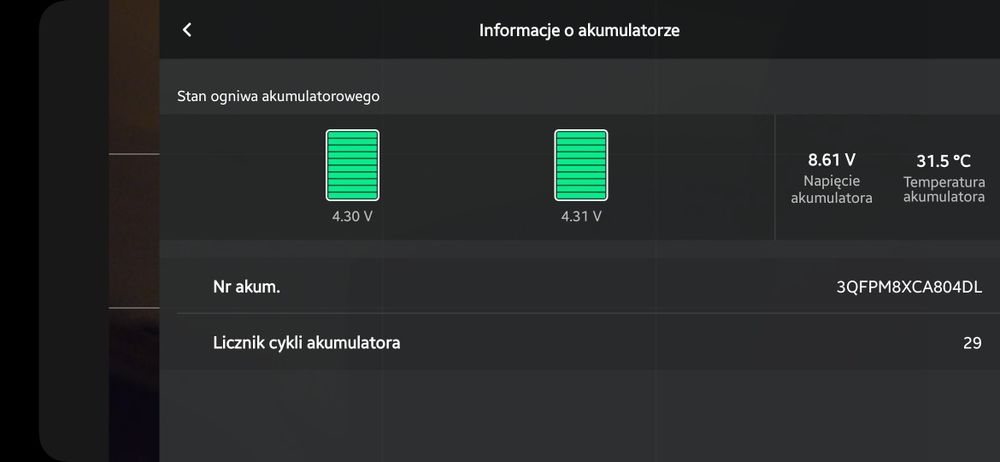Tap the 8.61 V battery voltage value
The width and height of the screenshot is (1000, 462).
[832, 160]
